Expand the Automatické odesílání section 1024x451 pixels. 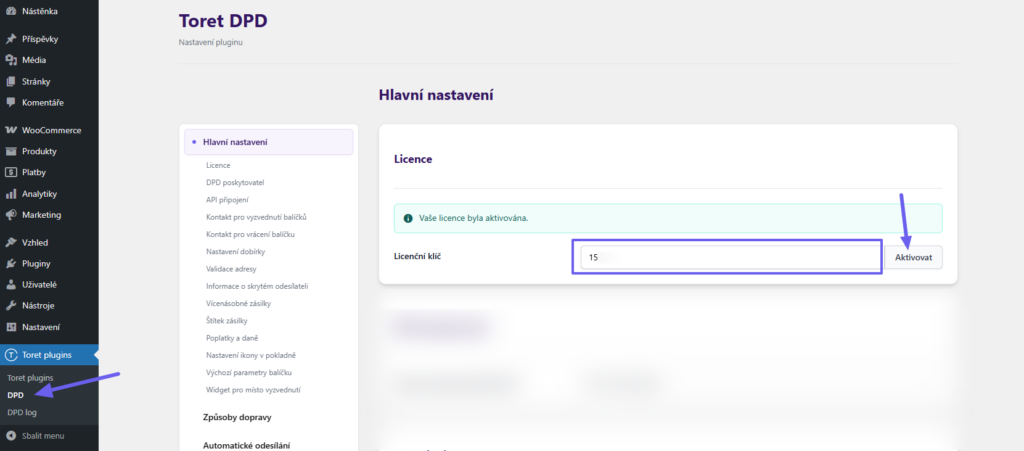point(247,446)
